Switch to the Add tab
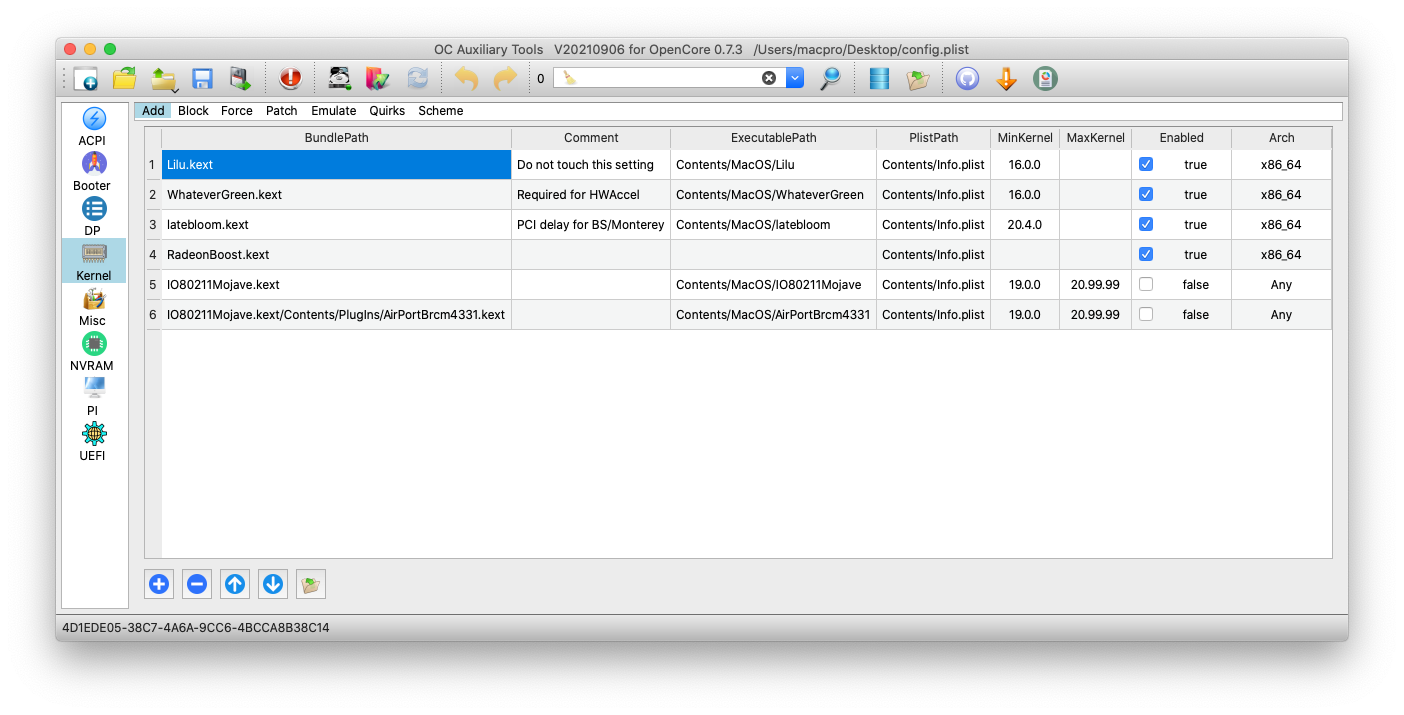 tap(153, 111)
